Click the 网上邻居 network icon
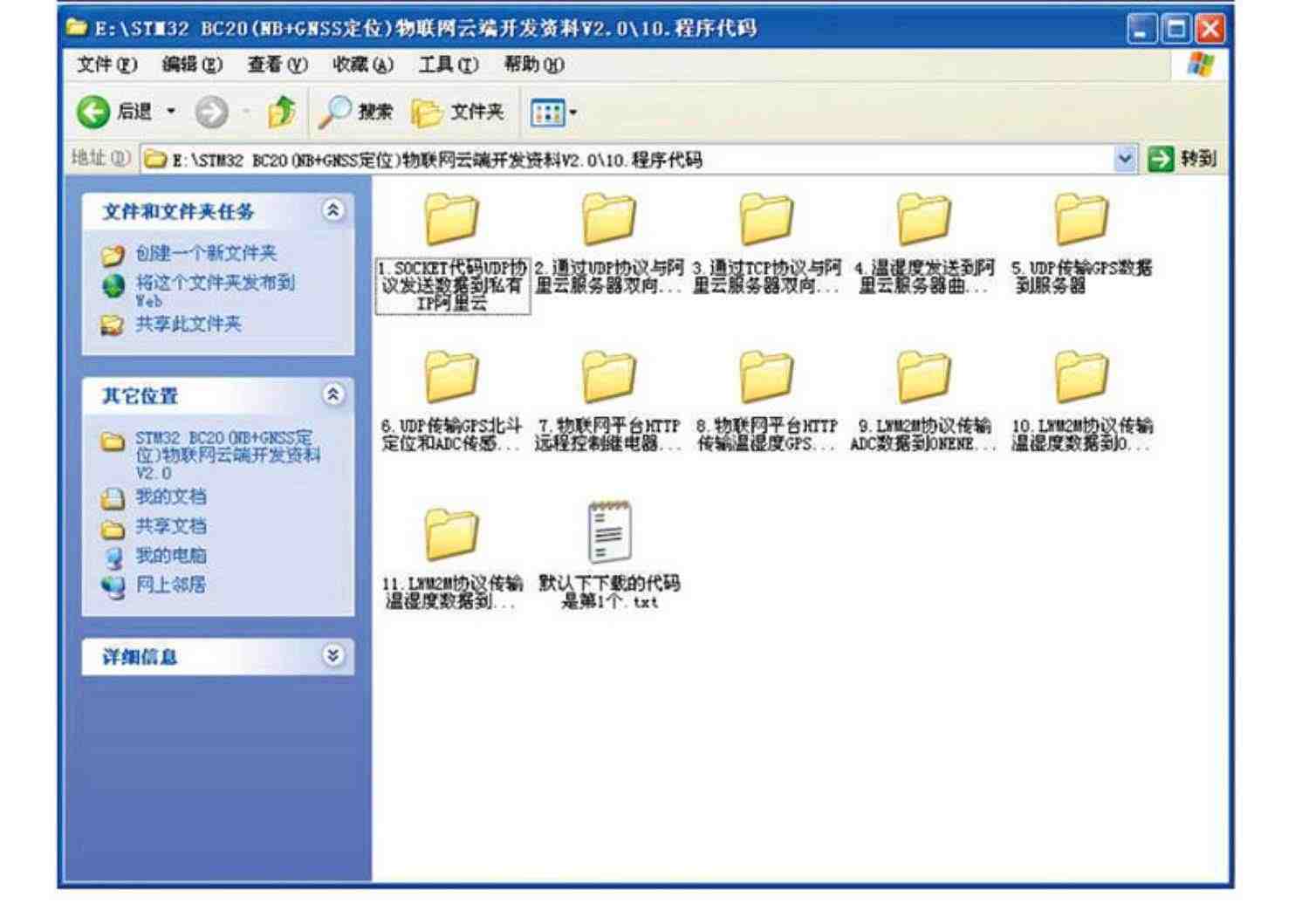 (113, 586)
